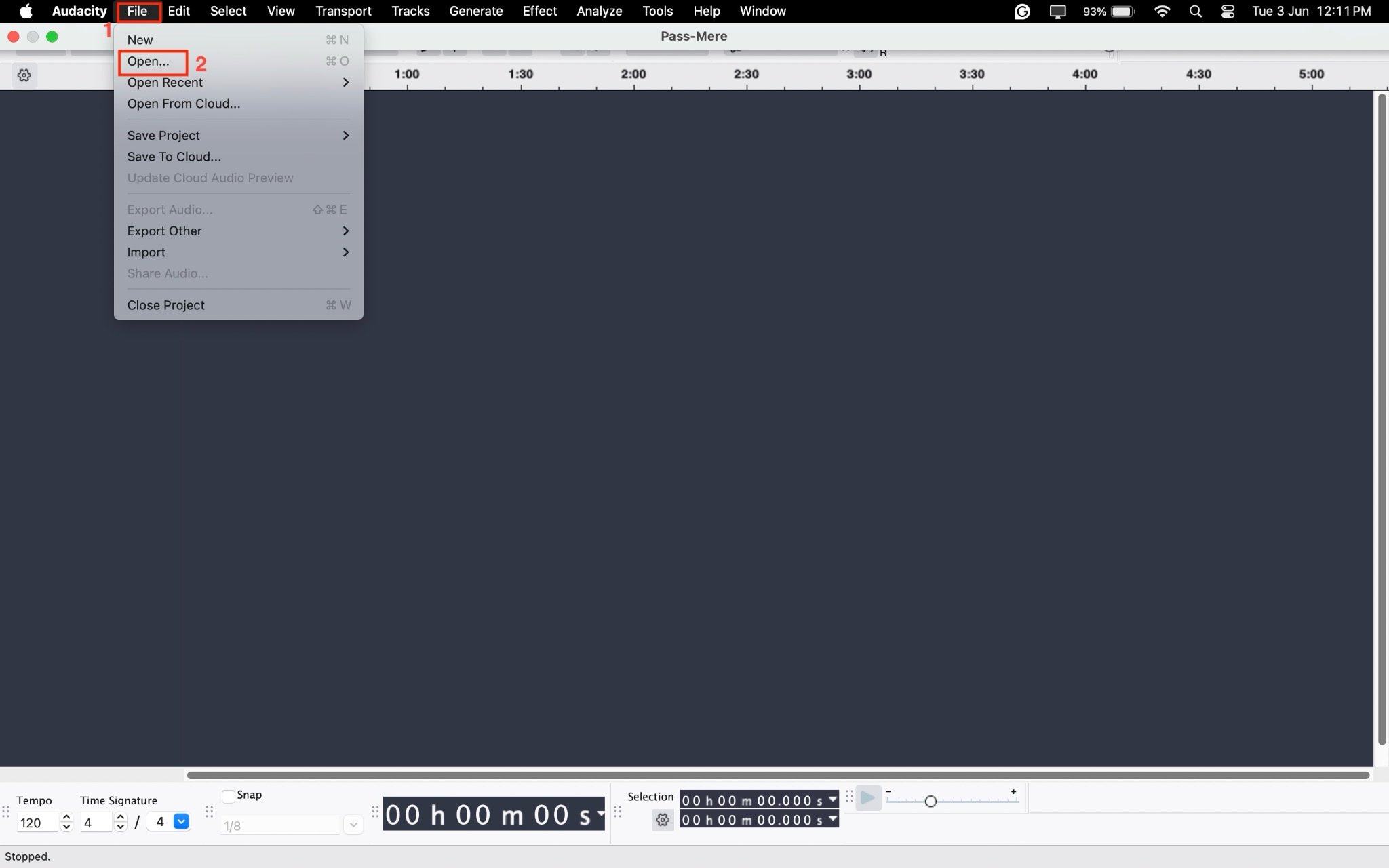The image size is (1389, 868).
Task: Open the Wi-Fi status menu
Action: pos(1162,12)
